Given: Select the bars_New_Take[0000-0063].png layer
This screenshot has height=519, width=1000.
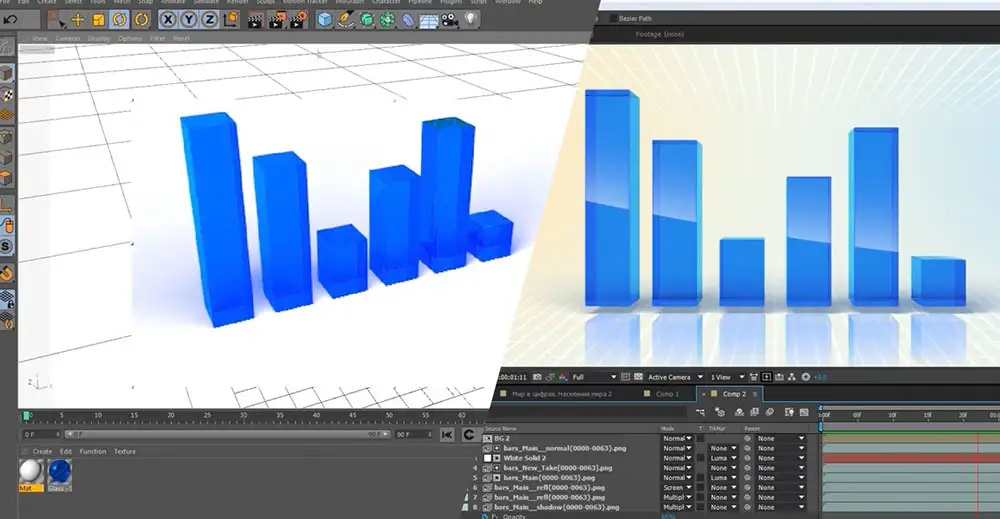Looking at the screenshot, I should (557, 468).
